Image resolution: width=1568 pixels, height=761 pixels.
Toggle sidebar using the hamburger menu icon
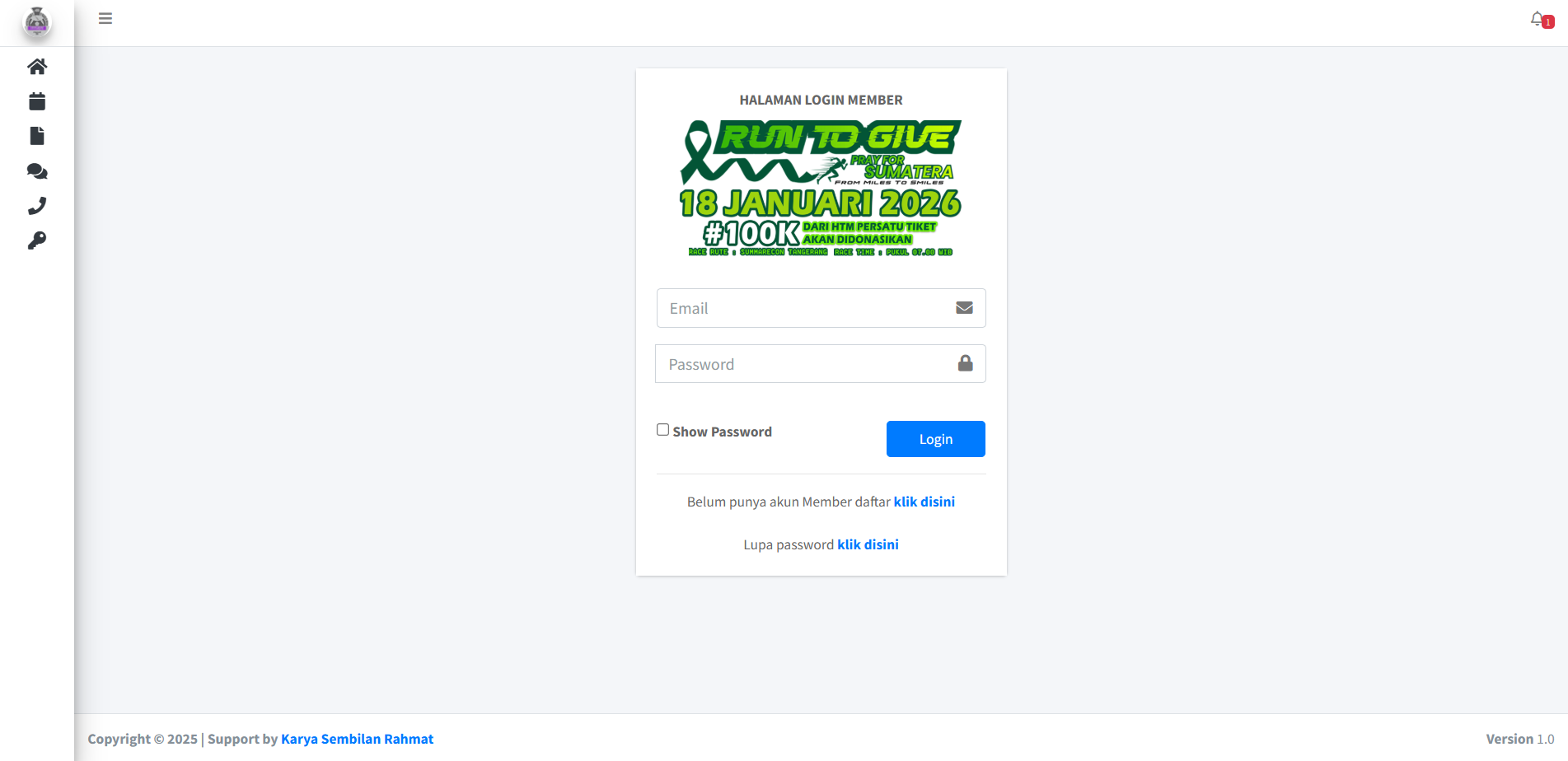[x=105, y=18]
